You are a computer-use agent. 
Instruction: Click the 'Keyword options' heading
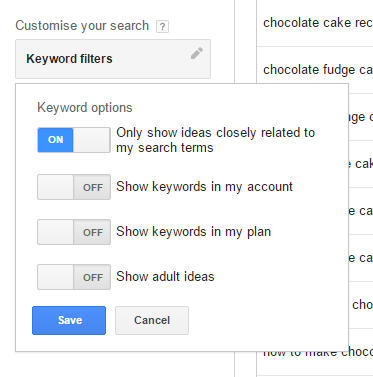coord(85,108)
